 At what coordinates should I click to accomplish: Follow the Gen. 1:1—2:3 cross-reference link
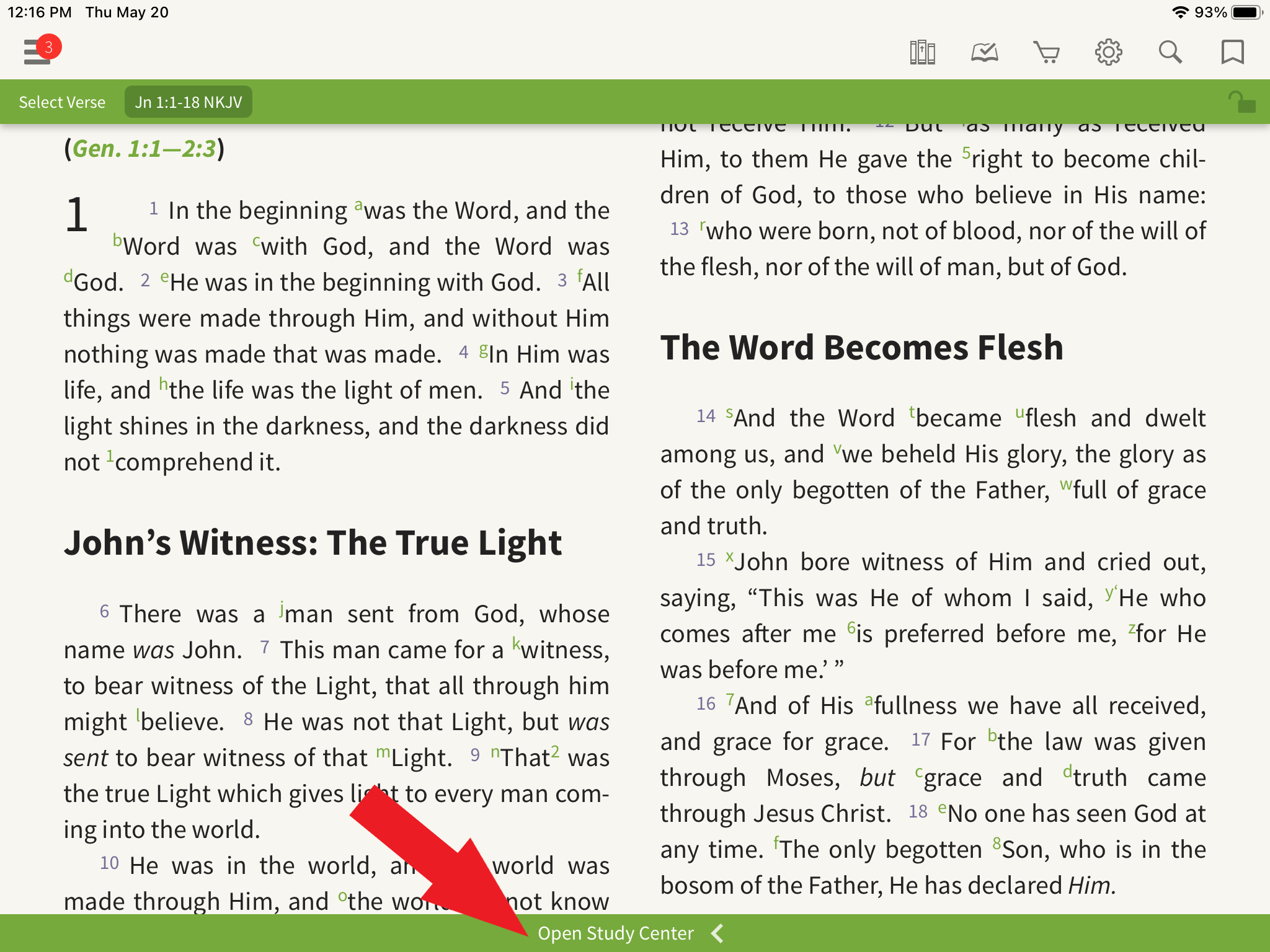coord(144,149)
